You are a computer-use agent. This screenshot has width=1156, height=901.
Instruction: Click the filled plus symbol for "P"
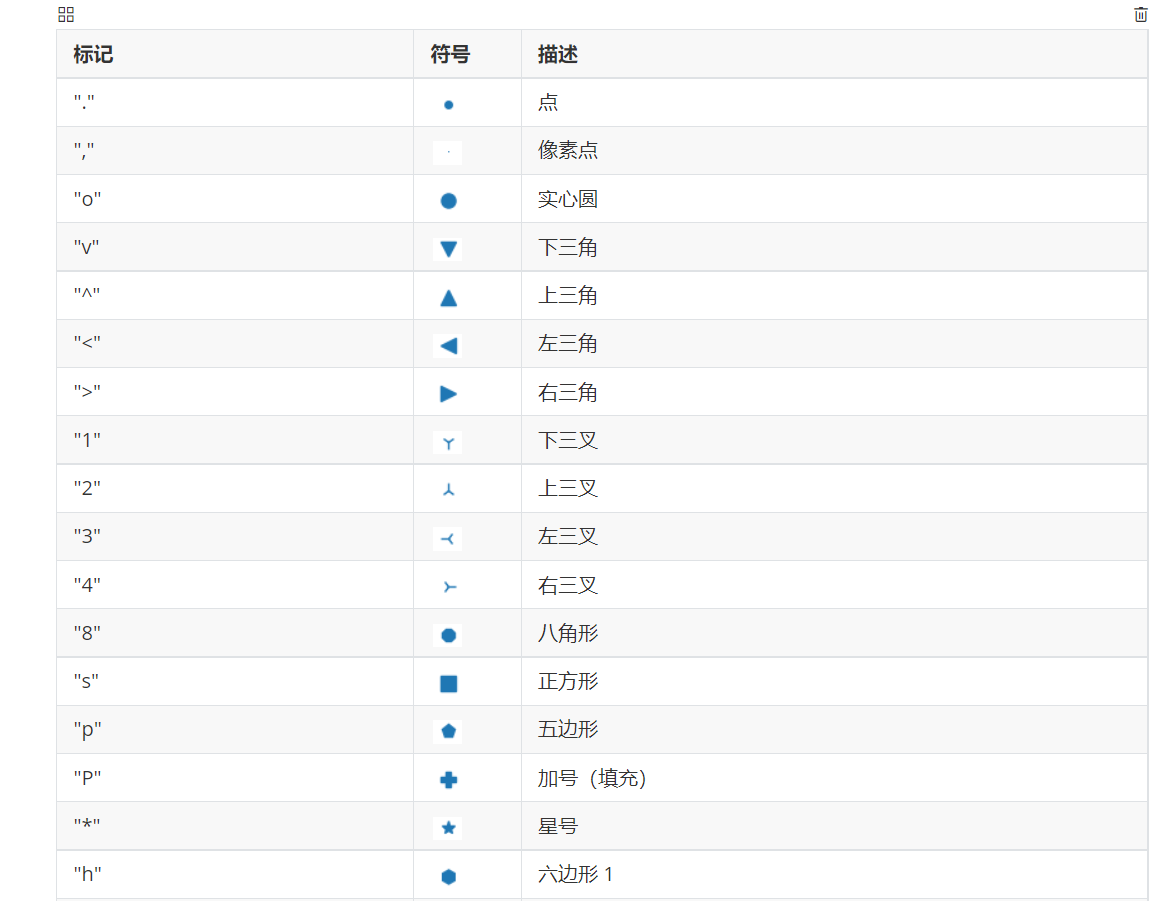[x=447, y=778]
